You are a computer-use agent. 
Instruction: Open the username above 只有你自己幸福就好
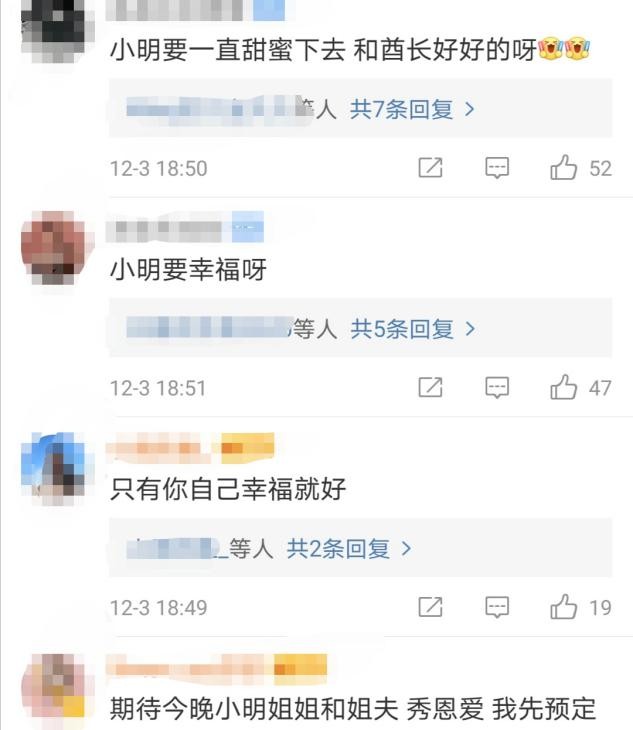click(190, 448)
